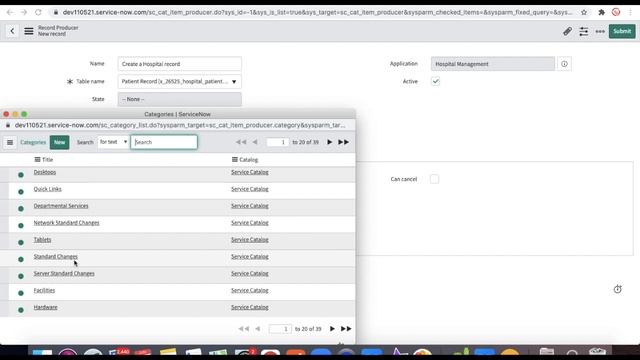Click green status dot for Tablets row
Viewport: 640px width, 360px height.
(21, 242)
